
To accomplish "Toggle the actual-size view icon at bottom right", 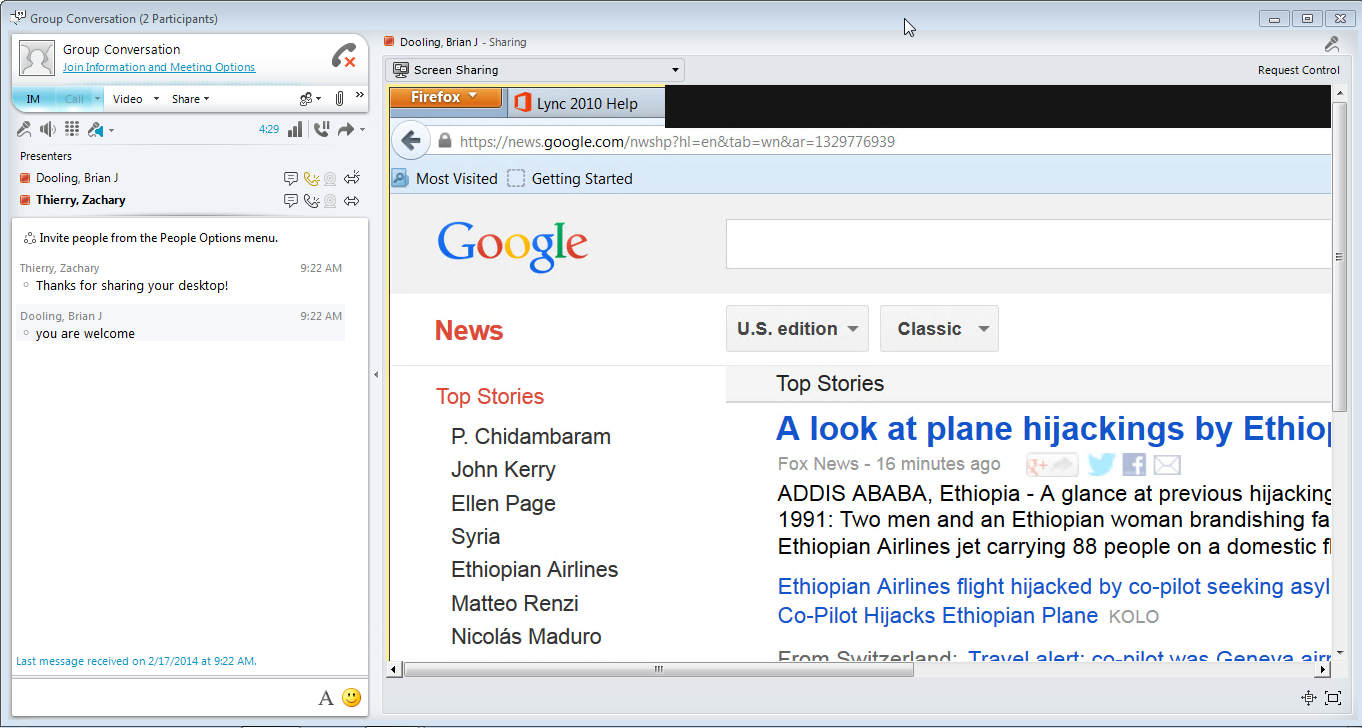I will pos(1308,698).
